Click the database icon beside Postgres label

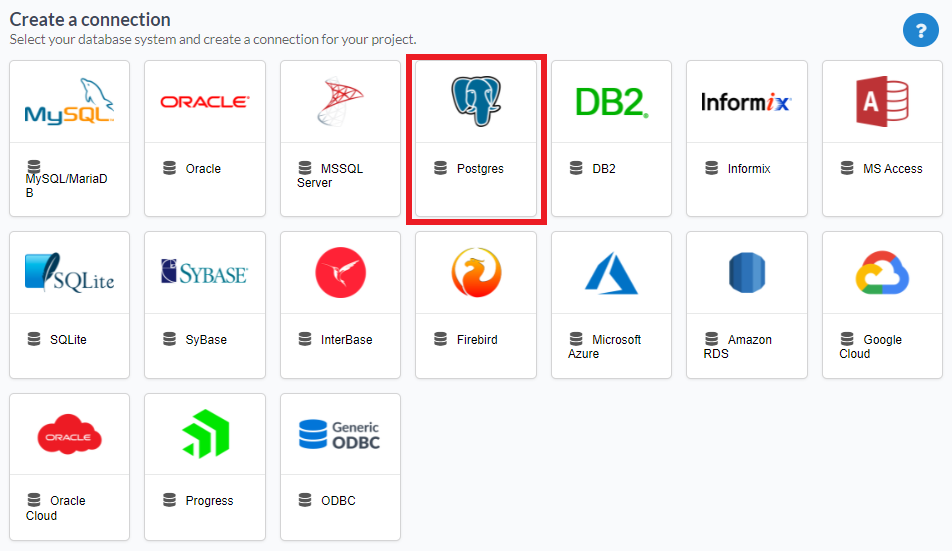(x=440, y=168)
